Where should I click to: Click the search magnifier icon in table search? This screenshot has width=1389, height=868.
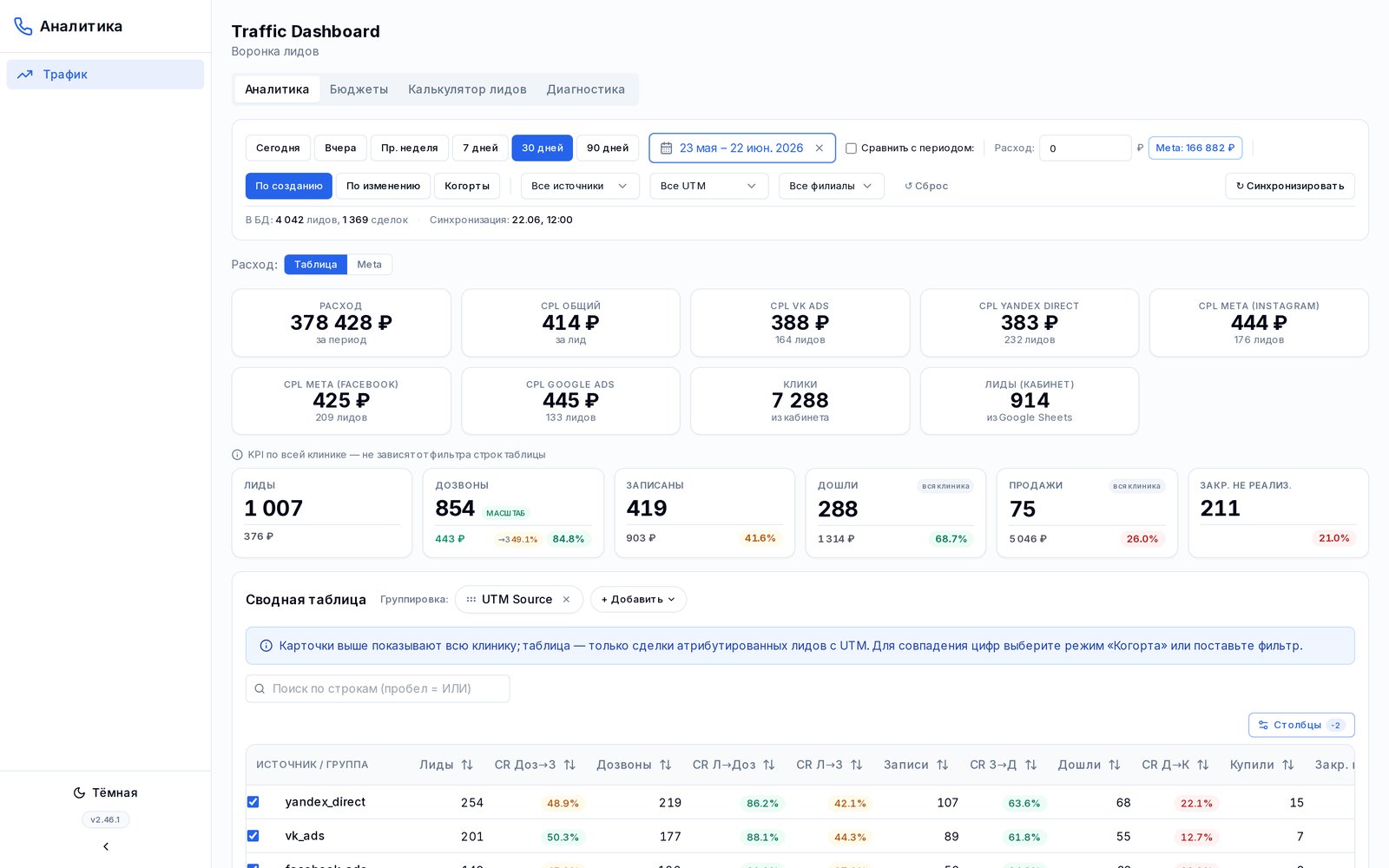260,688
